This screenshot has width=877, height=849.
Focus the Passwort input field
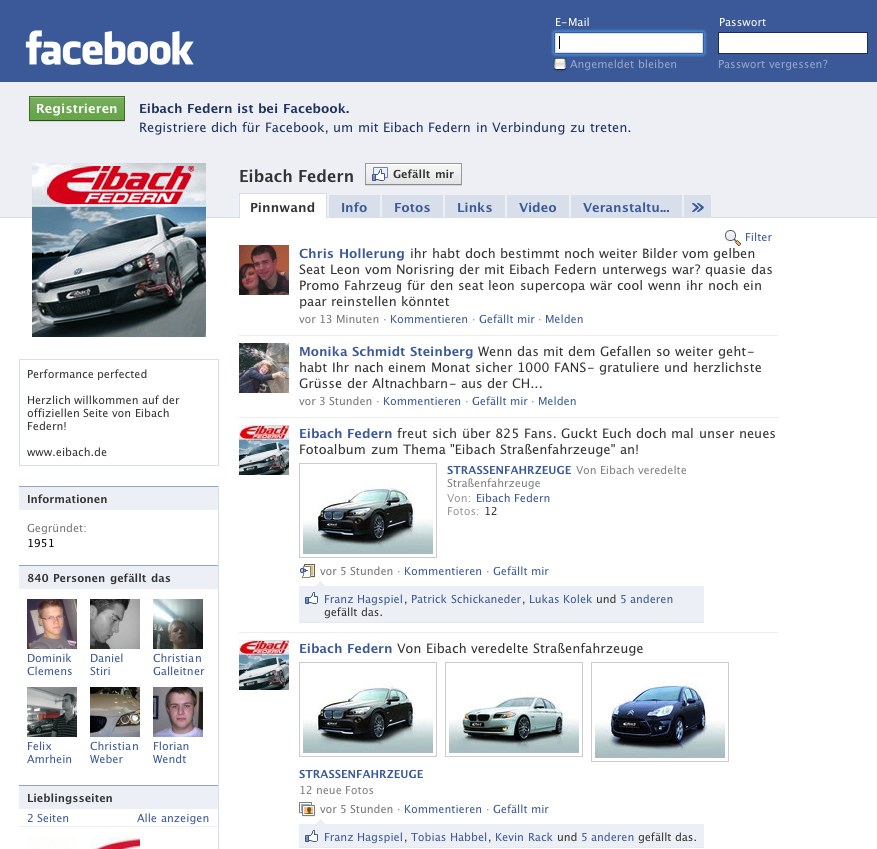tap(793, 43)
